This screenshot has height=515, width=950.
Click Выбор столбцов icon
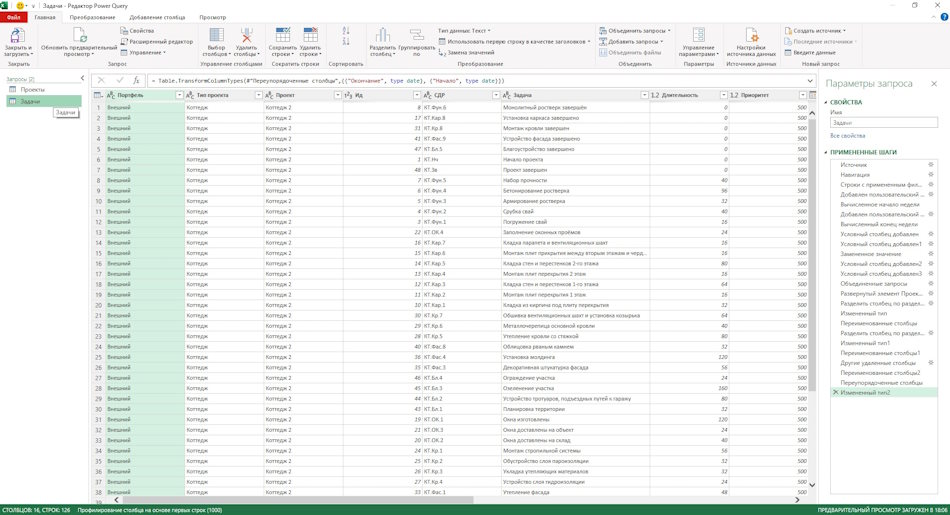[x=216, y=35]
